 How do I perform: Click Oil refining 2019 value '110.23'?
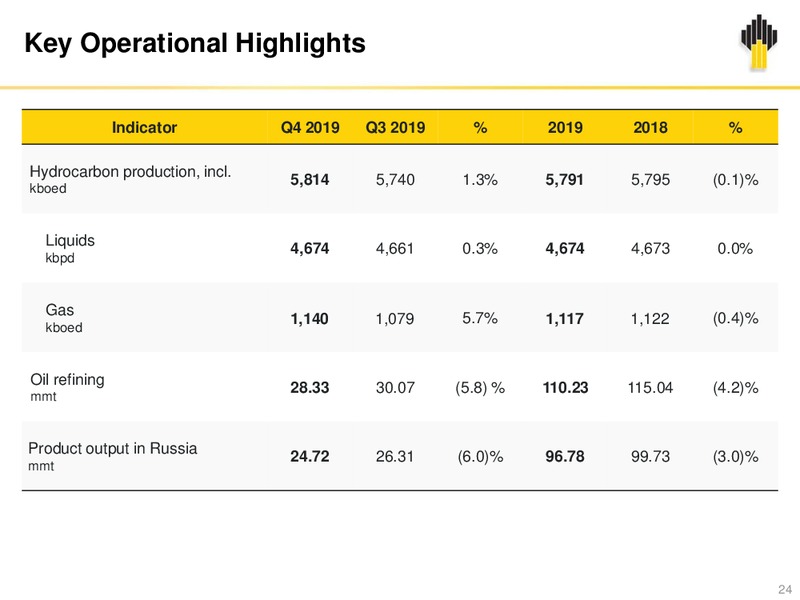(x=565, y=388)
